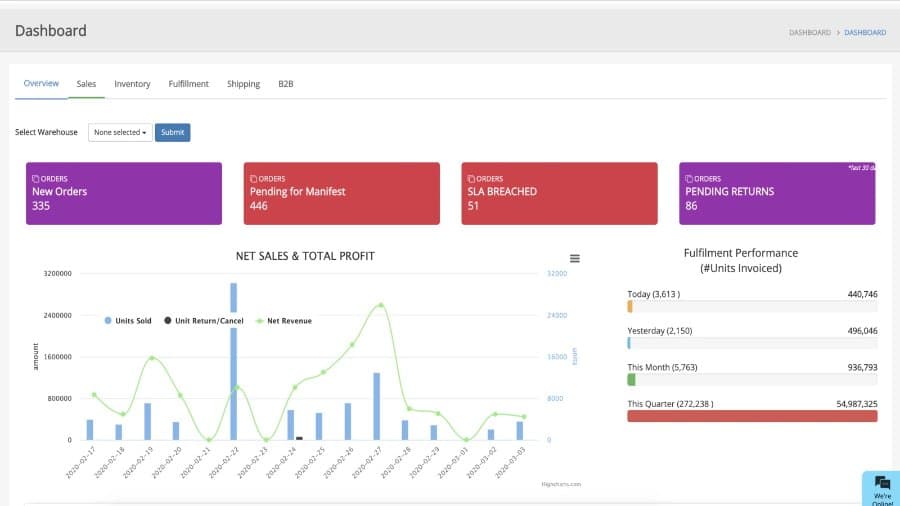This screenshot has height=506, width=900.
Task: Open the We're Online chat widget
Action: pyautogui.click(x=882, y=489)
